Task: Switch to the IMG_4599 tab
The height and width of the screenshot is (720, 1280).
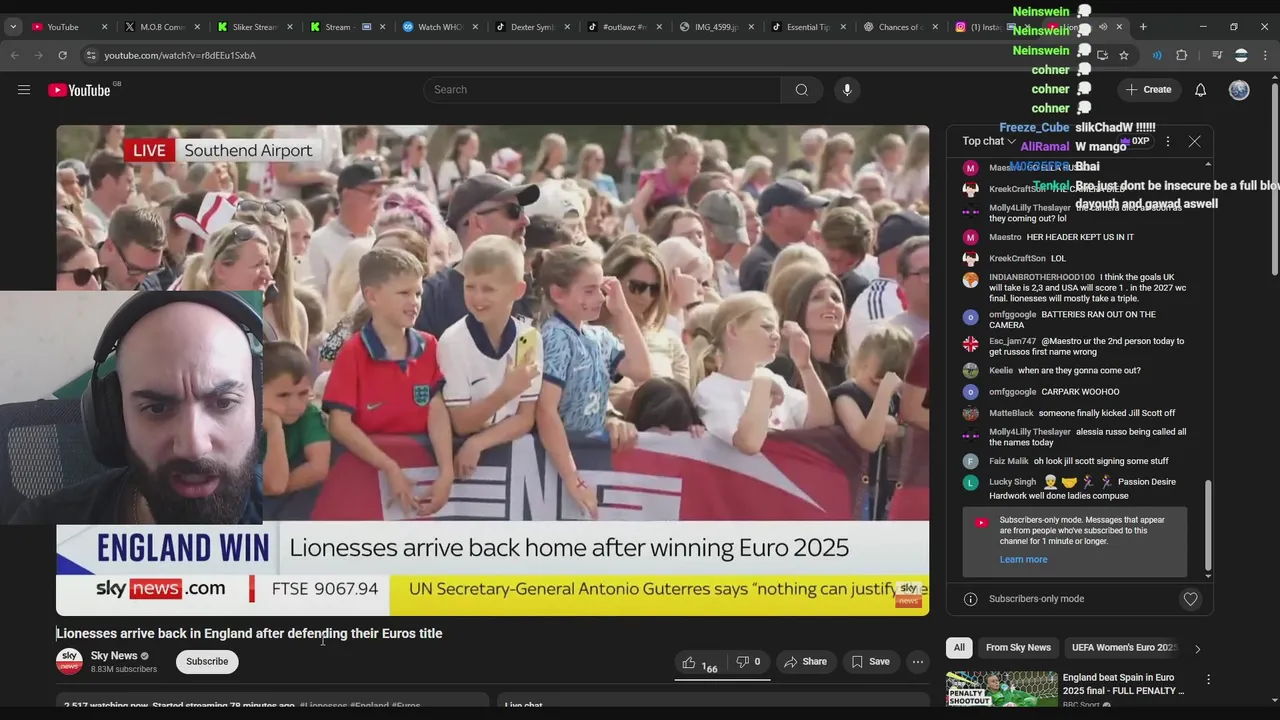Action: pos(716,27)
